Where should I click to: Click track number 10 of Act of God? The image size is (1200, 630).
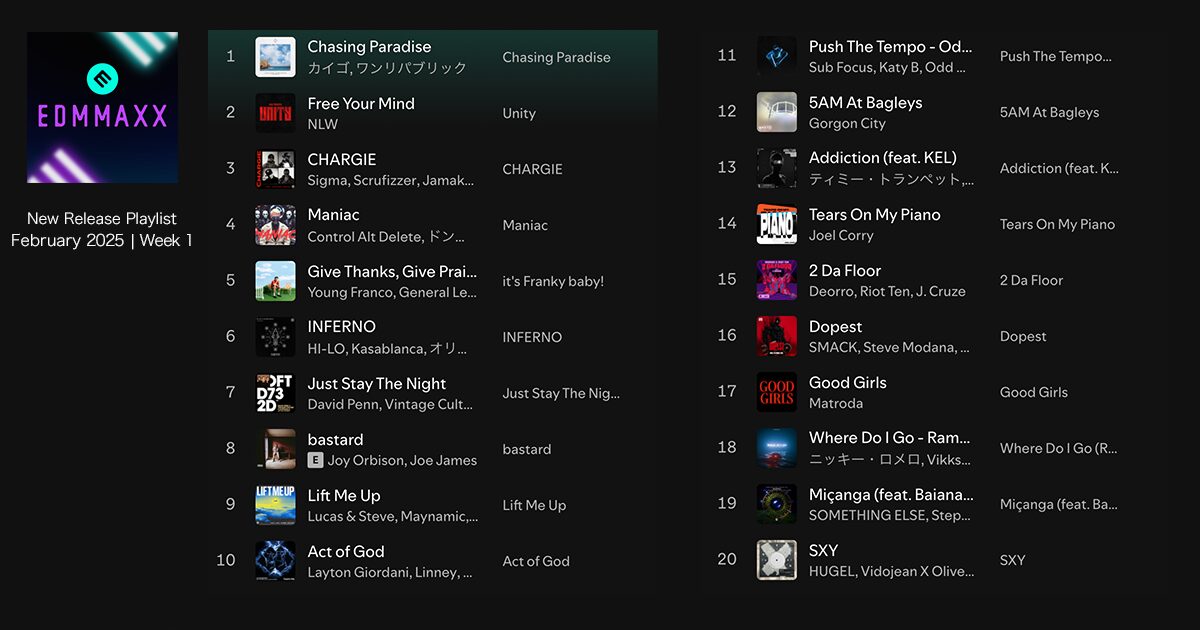pyautogui.click(x=226, y=560)
